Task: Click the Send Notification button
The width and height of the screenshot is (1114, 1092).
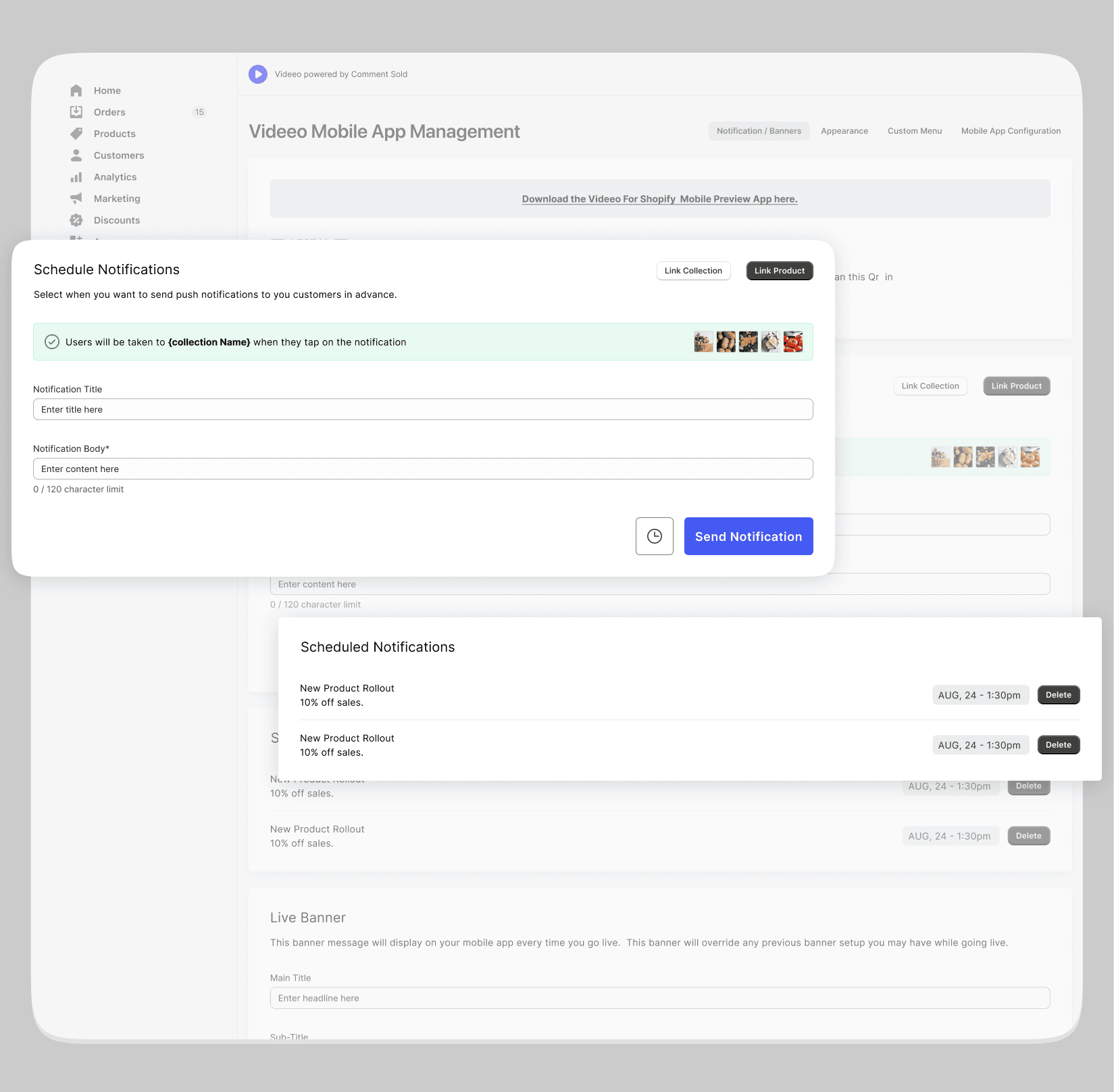Action: 749,536
